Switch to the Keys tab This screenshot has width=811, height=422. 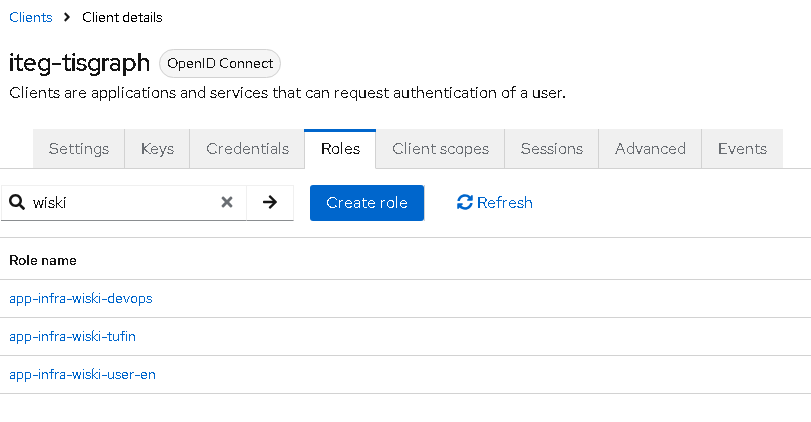tap(157, 149)
